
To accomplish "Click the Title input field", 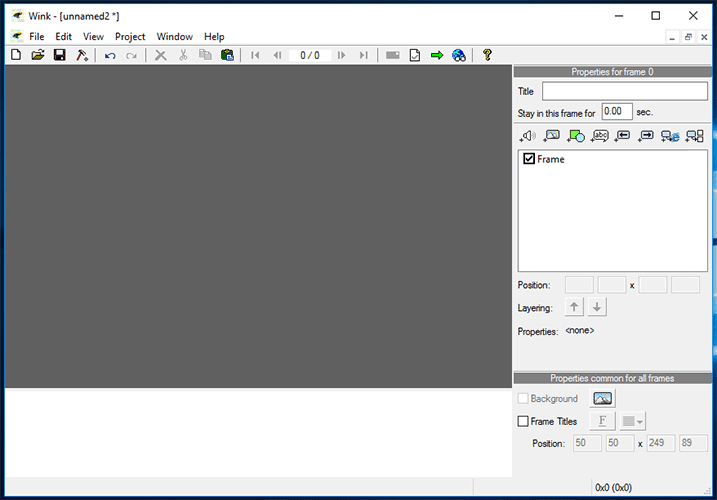I will click(x=624, y=91).
